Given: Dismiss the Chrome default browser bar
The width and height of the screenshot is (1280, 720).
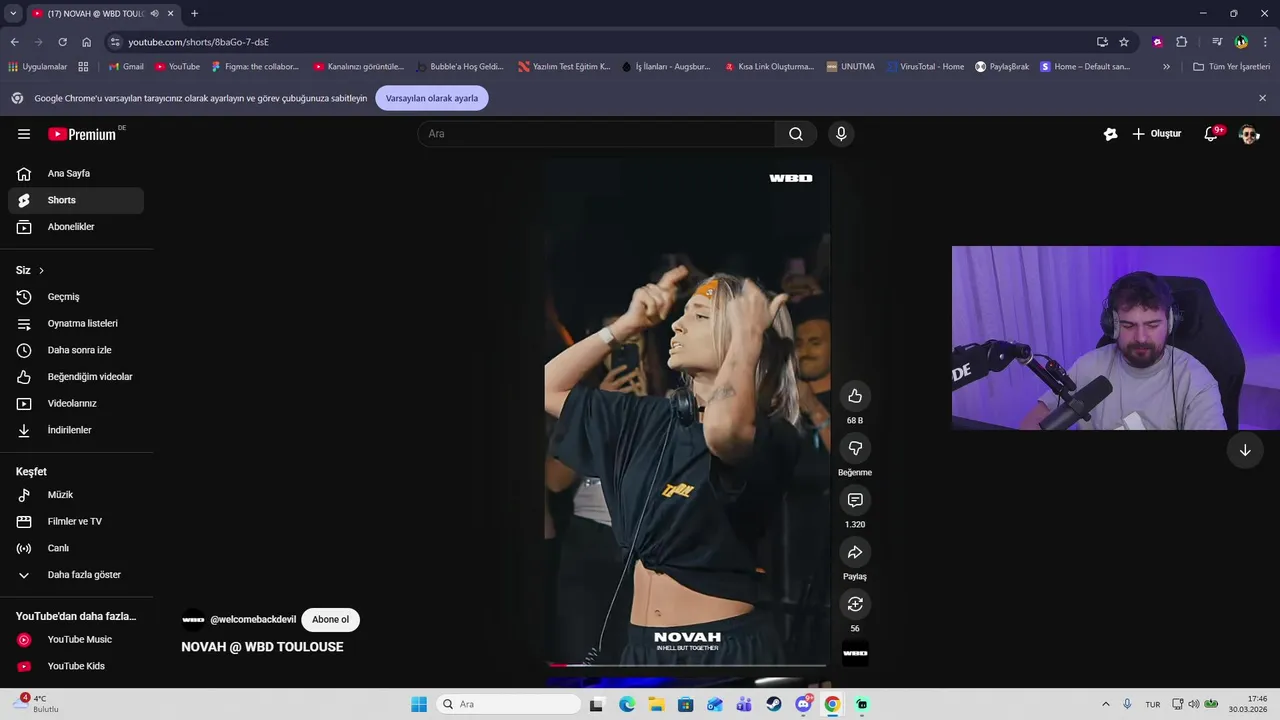Looking at the screenshot, I should click(1262, 98).
